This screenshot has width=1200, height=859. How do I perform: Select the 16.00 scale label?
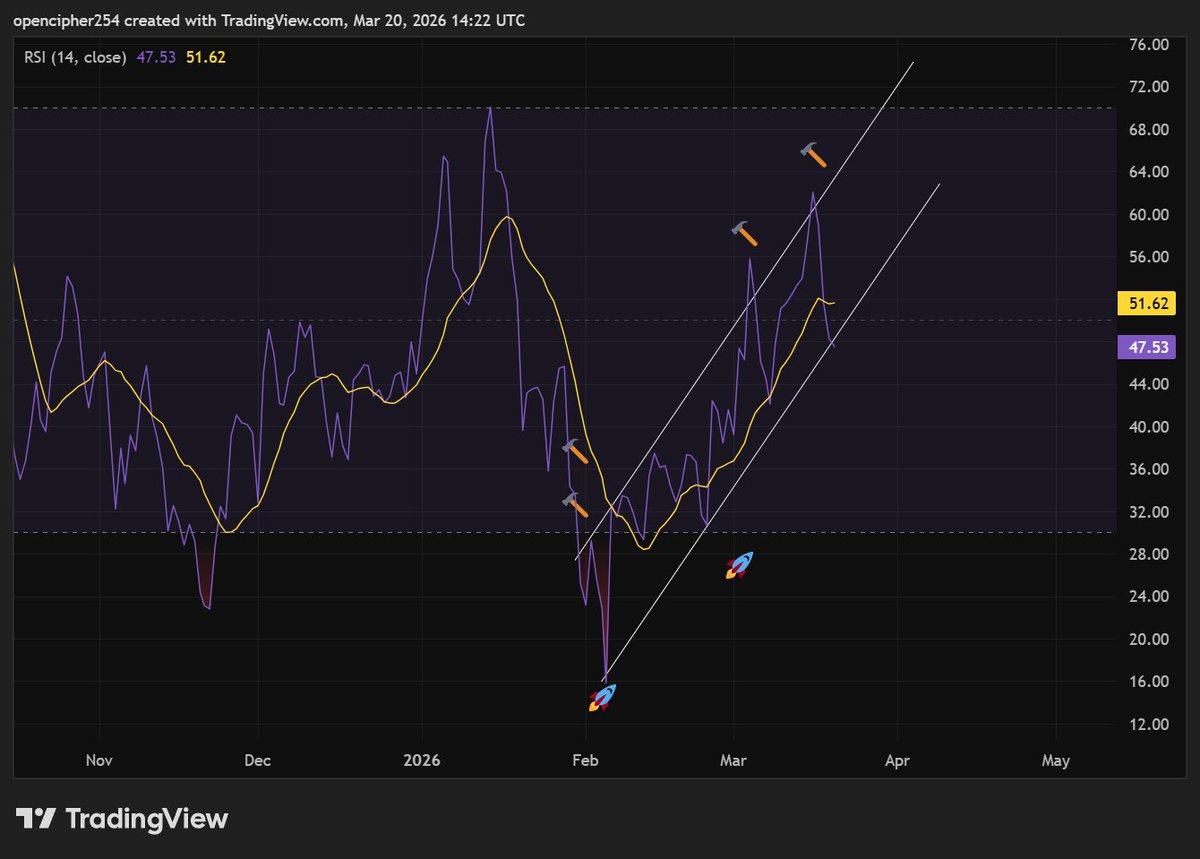(x=1147, y=682)
